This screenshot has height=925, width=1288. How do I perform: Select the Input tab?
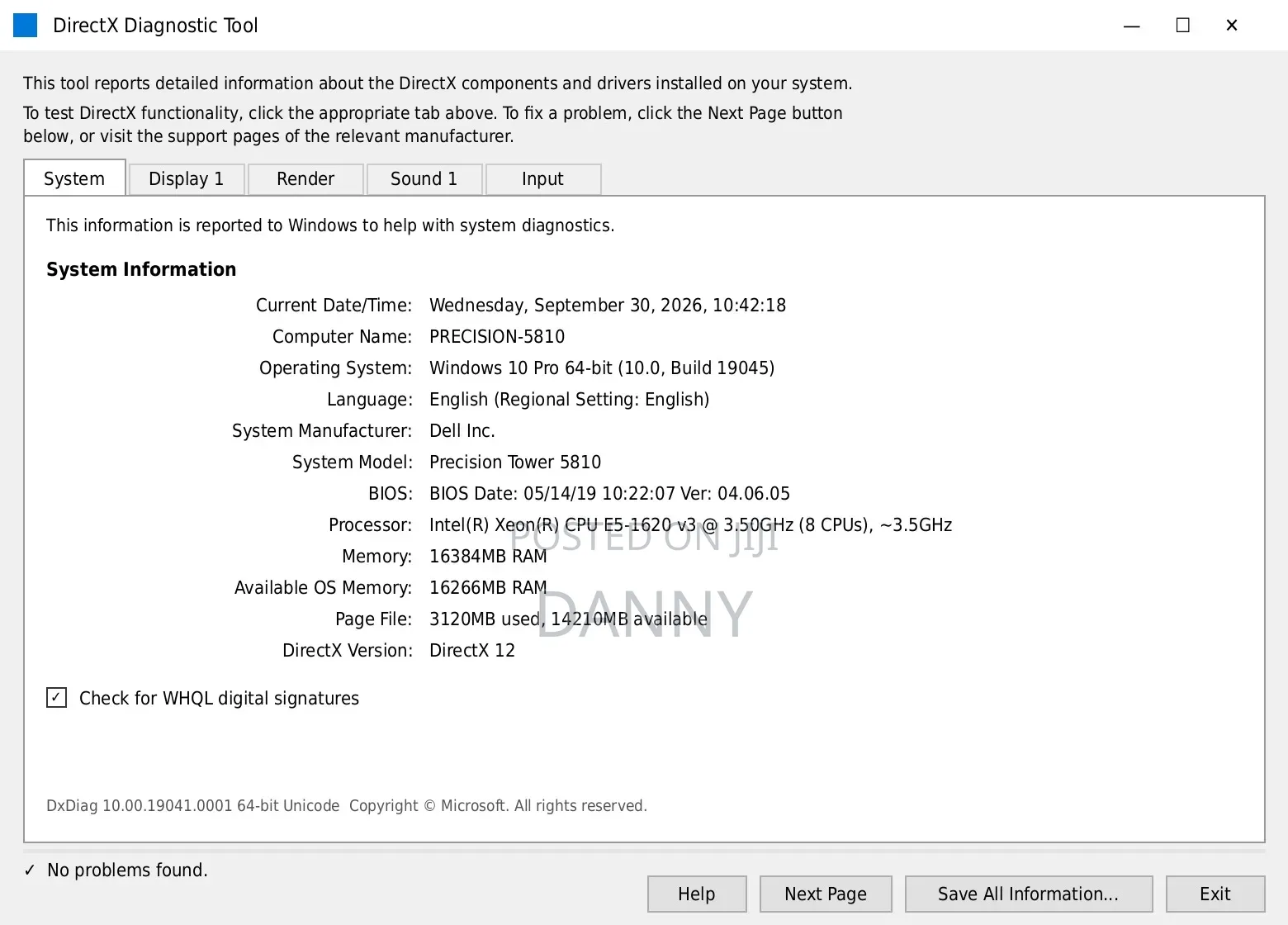coord(543,179)
